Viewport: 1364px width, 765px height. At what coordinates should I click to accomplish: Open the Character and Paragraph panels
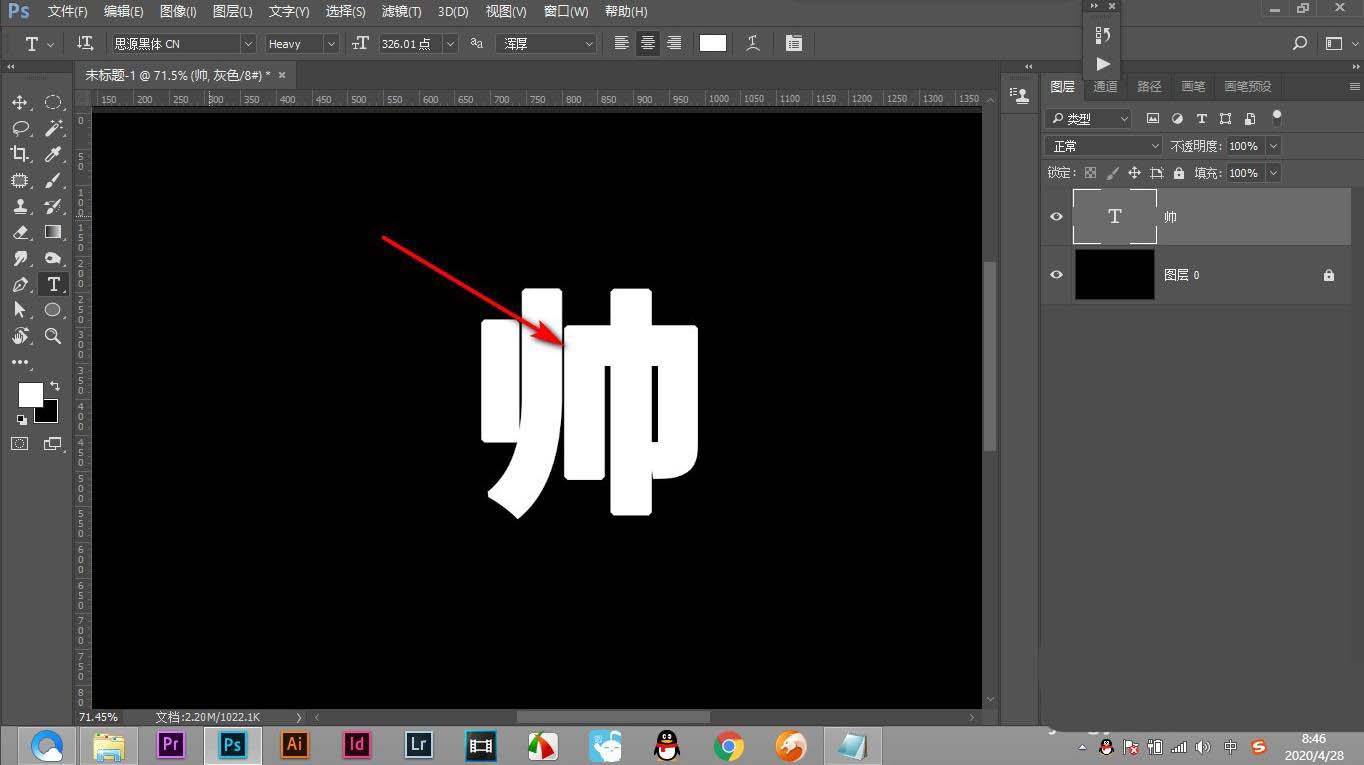click(x=794, y=43)
